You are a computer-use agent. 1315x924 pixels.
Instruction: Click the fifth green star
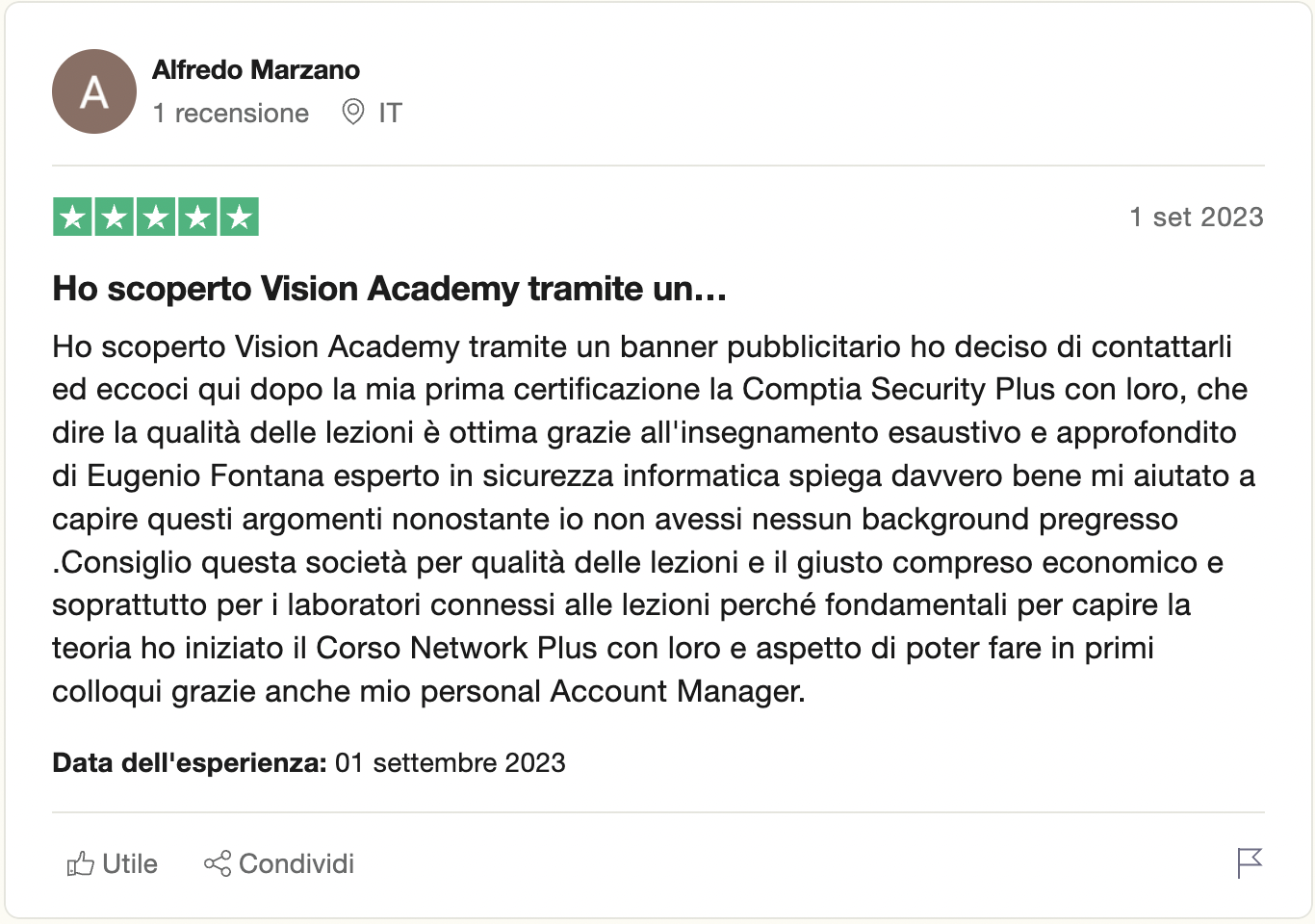click(x=239, y=217)
